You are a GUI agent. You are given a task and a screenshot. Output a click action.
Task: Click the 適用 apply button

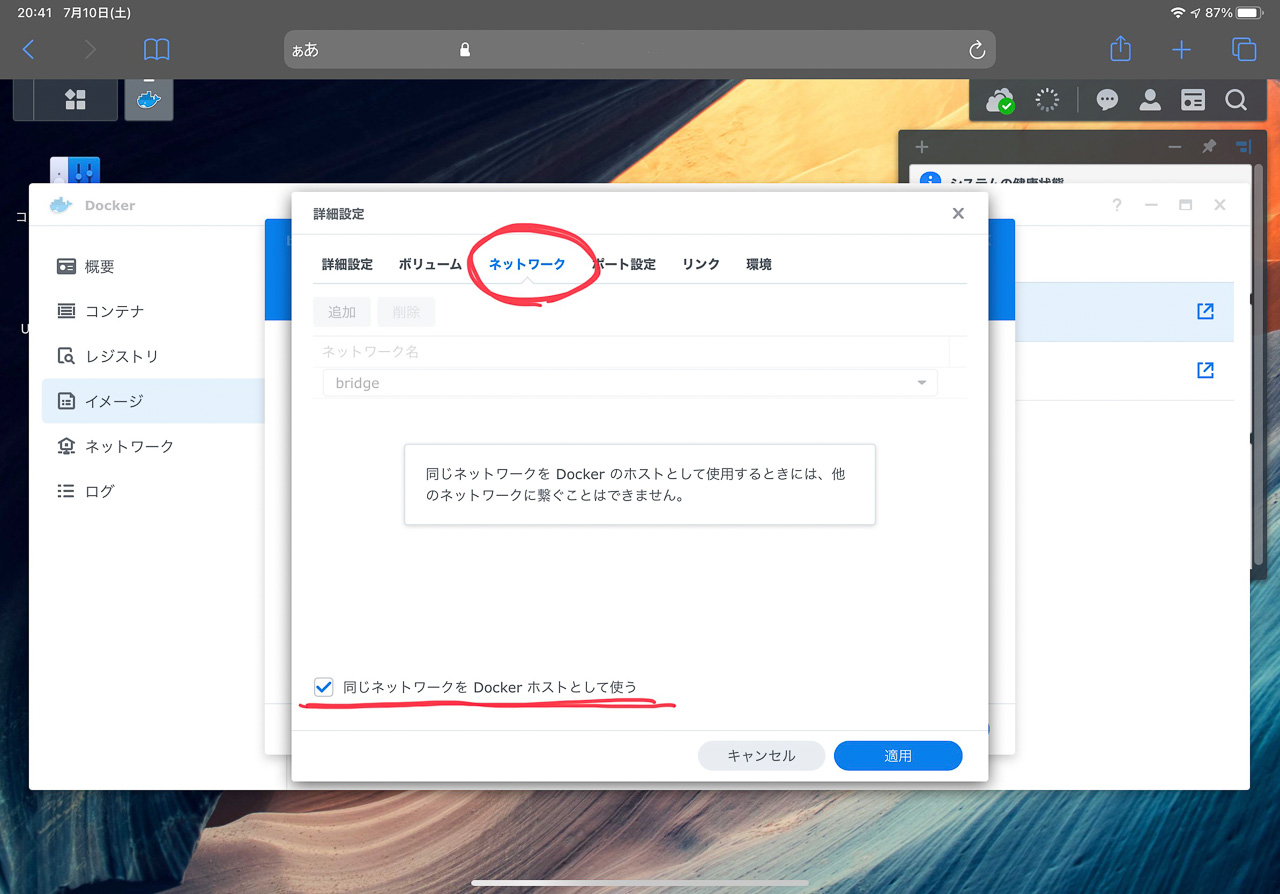tap(898, 756)
